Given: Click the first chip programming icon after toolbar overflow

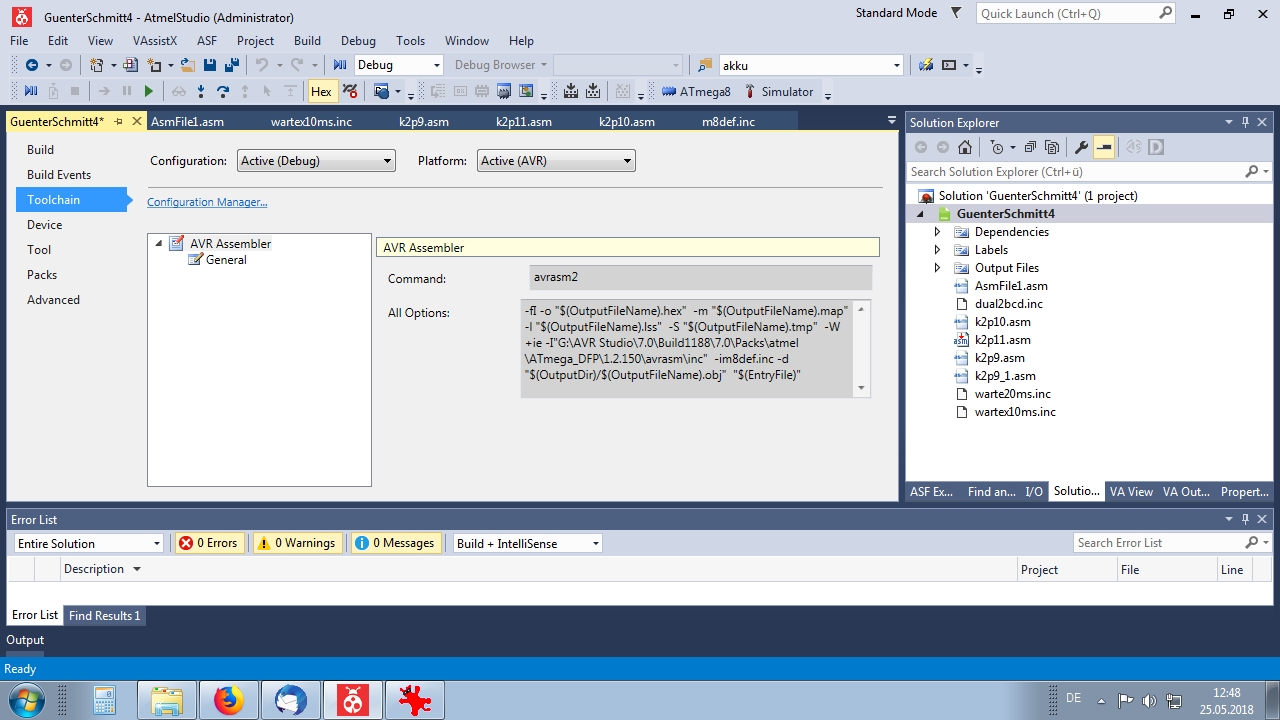Looking at the screenshot, I should click(571, 91).
